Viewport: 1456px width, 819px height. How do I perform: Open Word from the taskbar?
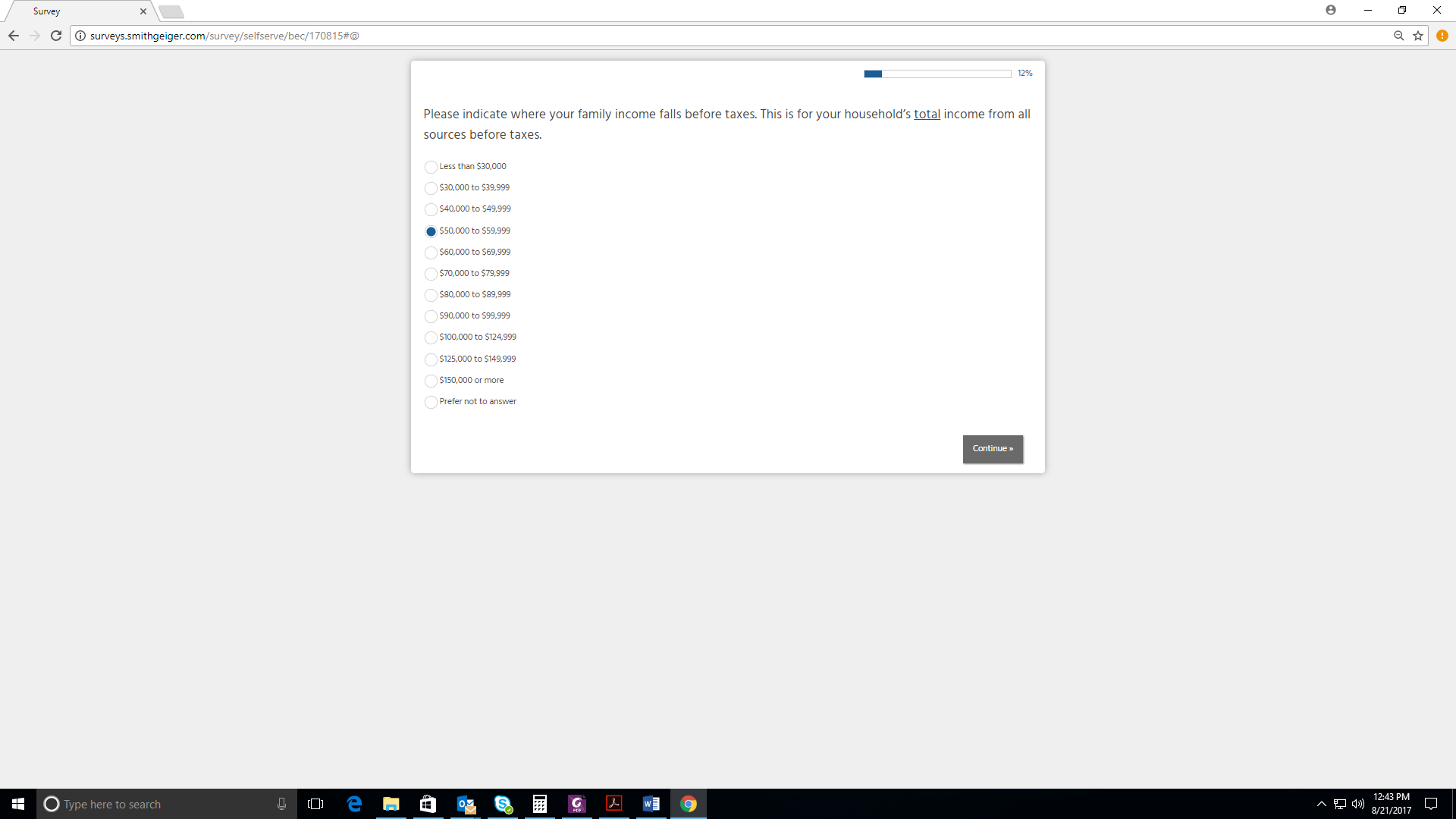[x=651, y=804]
